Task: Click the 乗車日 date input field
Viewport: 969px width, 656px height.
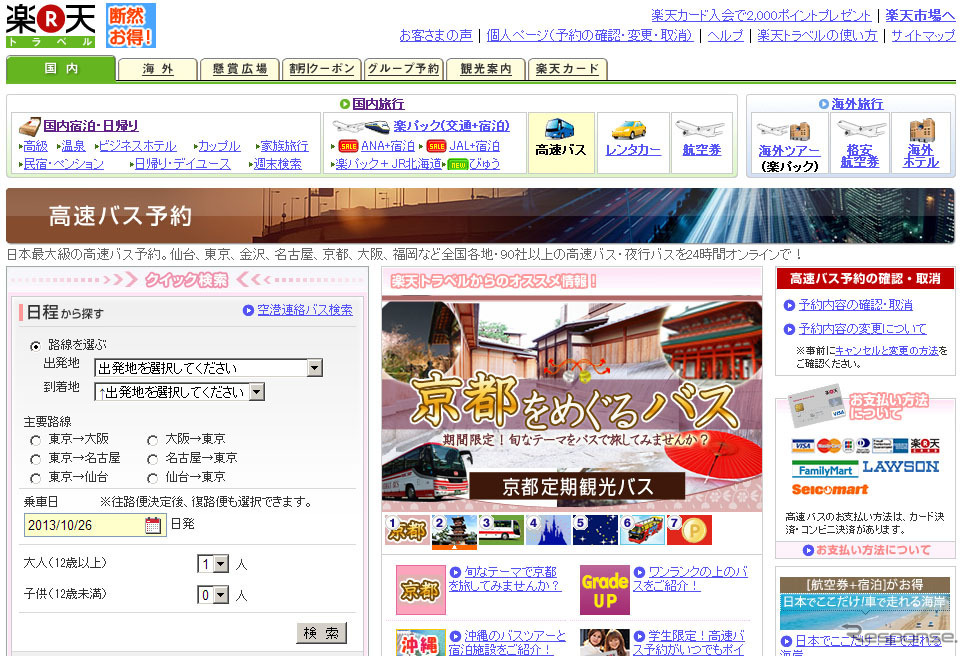Action: tap(84, 525)
